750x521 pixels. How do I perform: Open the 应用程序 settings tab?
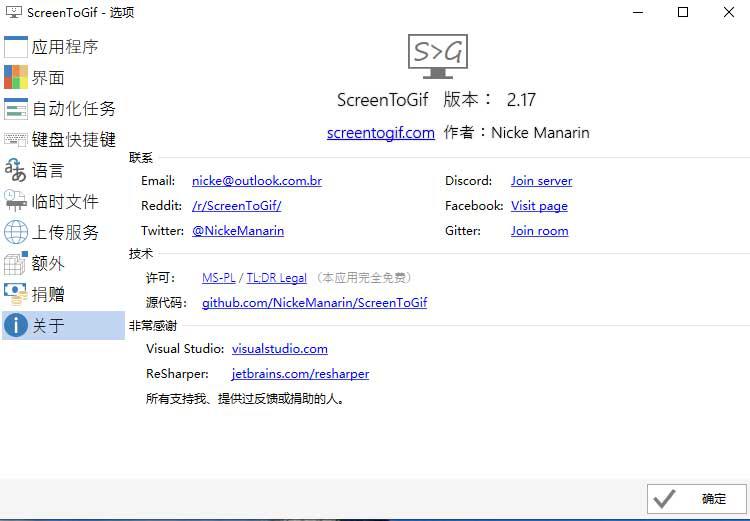(x=63, y=47)
